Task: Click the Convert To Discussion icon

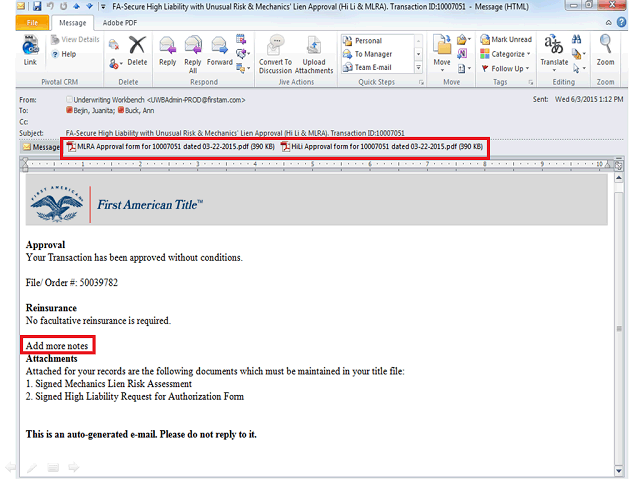Action: point(276,54)
